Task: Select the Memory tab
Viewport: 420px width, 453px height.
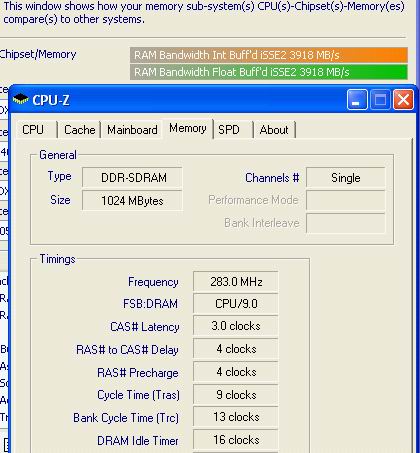Action: (x=188, y=128)
